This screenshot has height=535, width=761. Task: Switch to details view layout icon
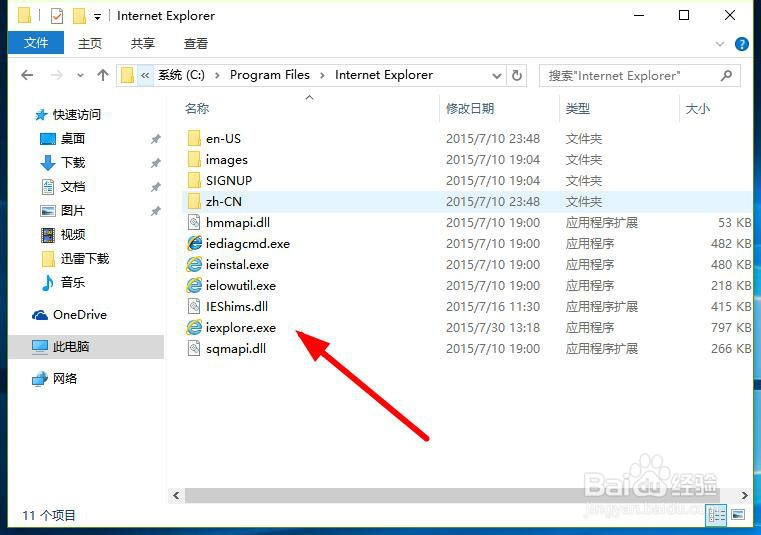[x=717, y=515]
